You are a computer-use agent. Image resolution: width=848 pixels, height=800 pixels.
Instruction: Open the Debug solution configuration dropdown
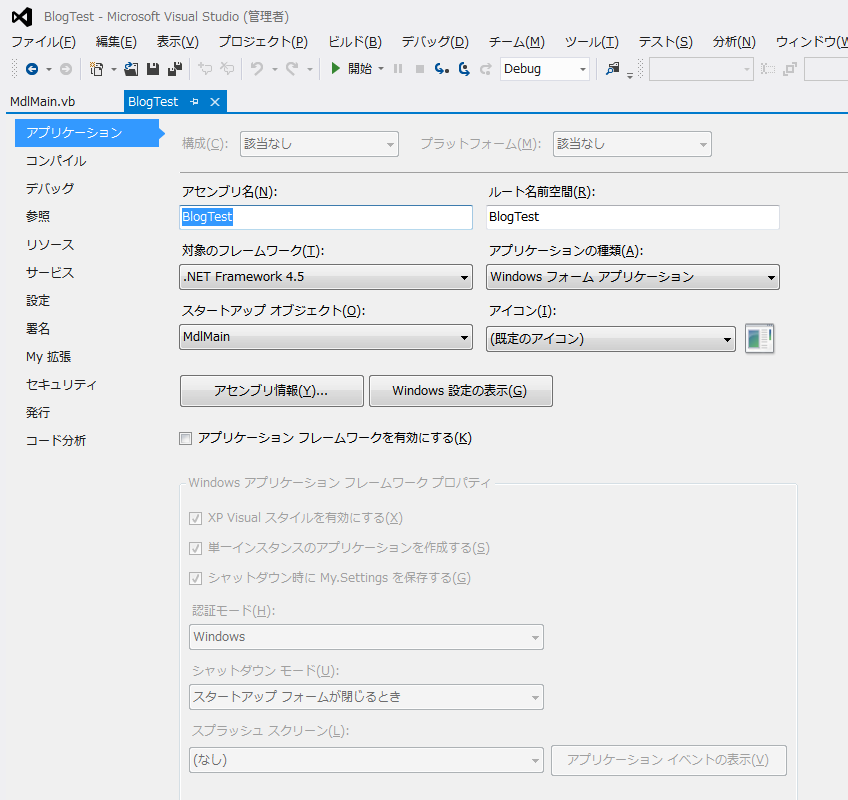click(x=545, y=69)
